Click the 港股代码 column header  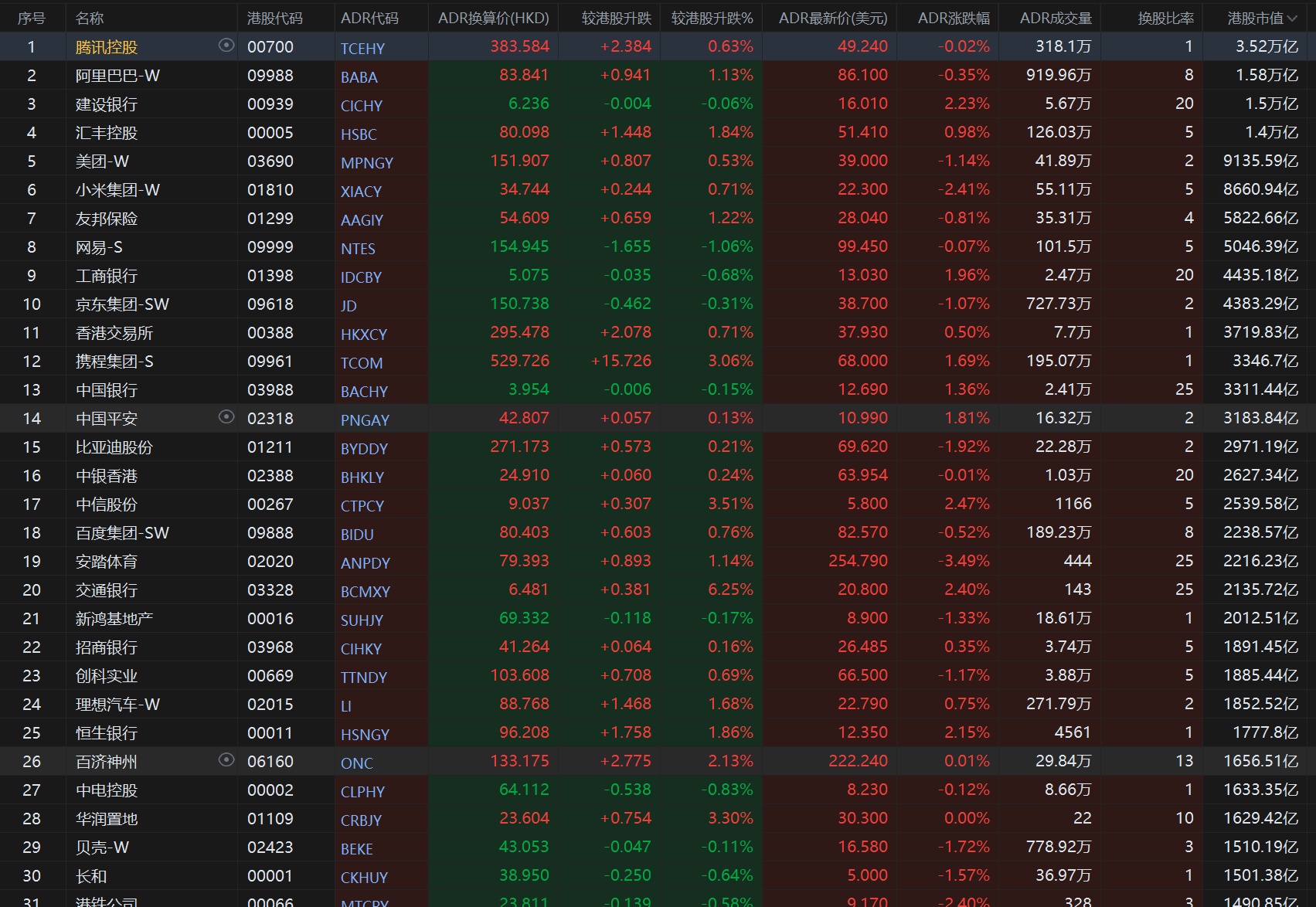coord(275,18)
